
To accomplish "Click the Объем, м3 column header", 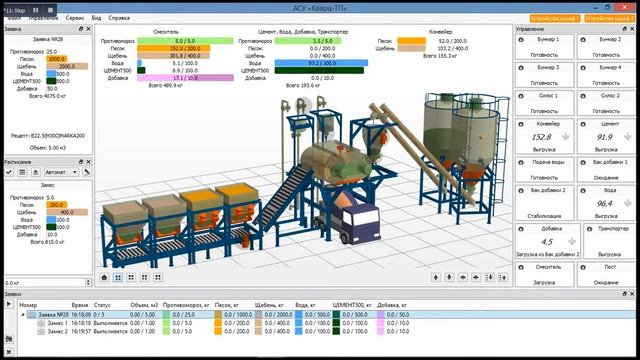I will pyautogui.click(x=144, y=305).
